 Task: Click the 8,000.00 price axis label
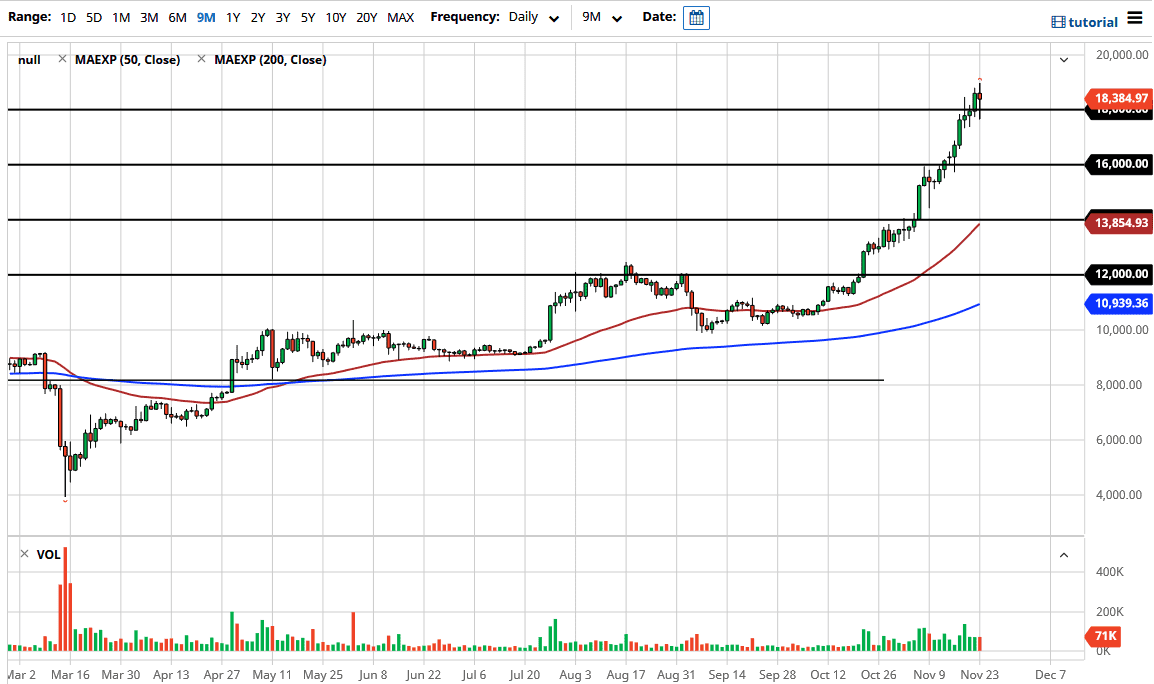(x=1119, y=384)
